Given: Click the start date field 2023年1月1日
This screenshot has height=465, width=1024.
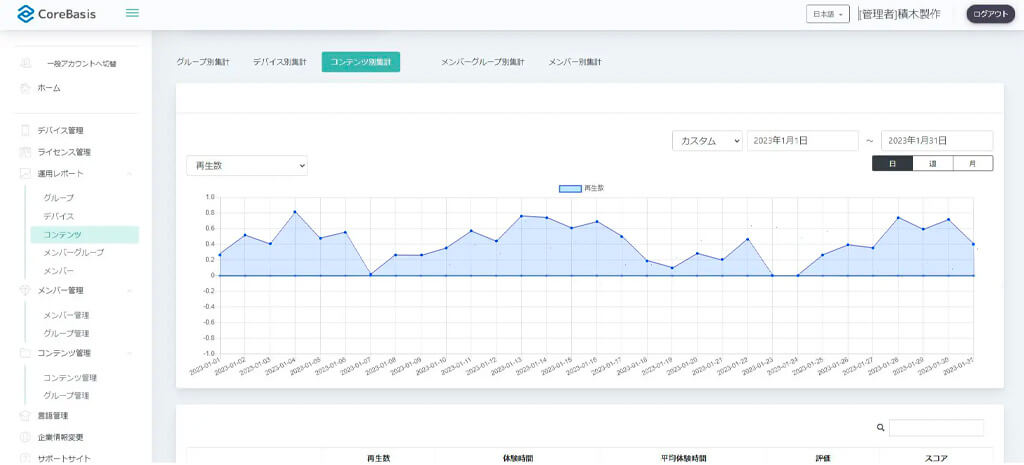Looking at the screenshot, I should coord(803,141).
